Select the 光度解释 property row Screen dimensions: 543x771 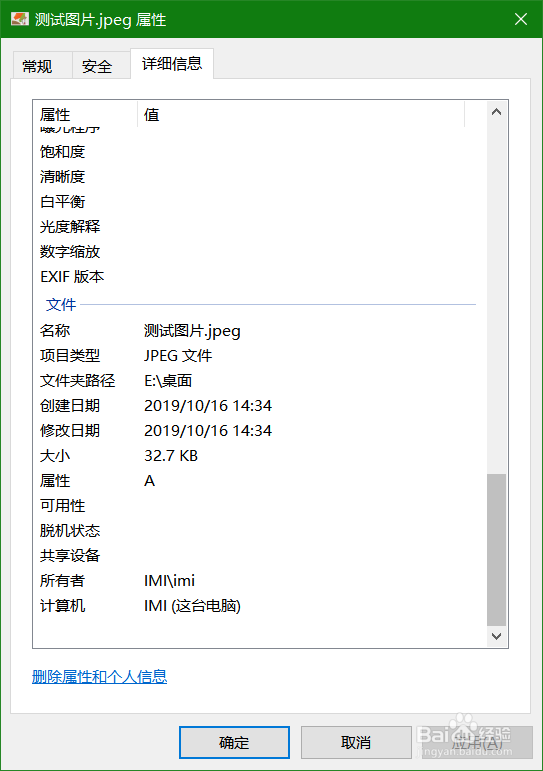pyautogui.click(x=256, y=227)
